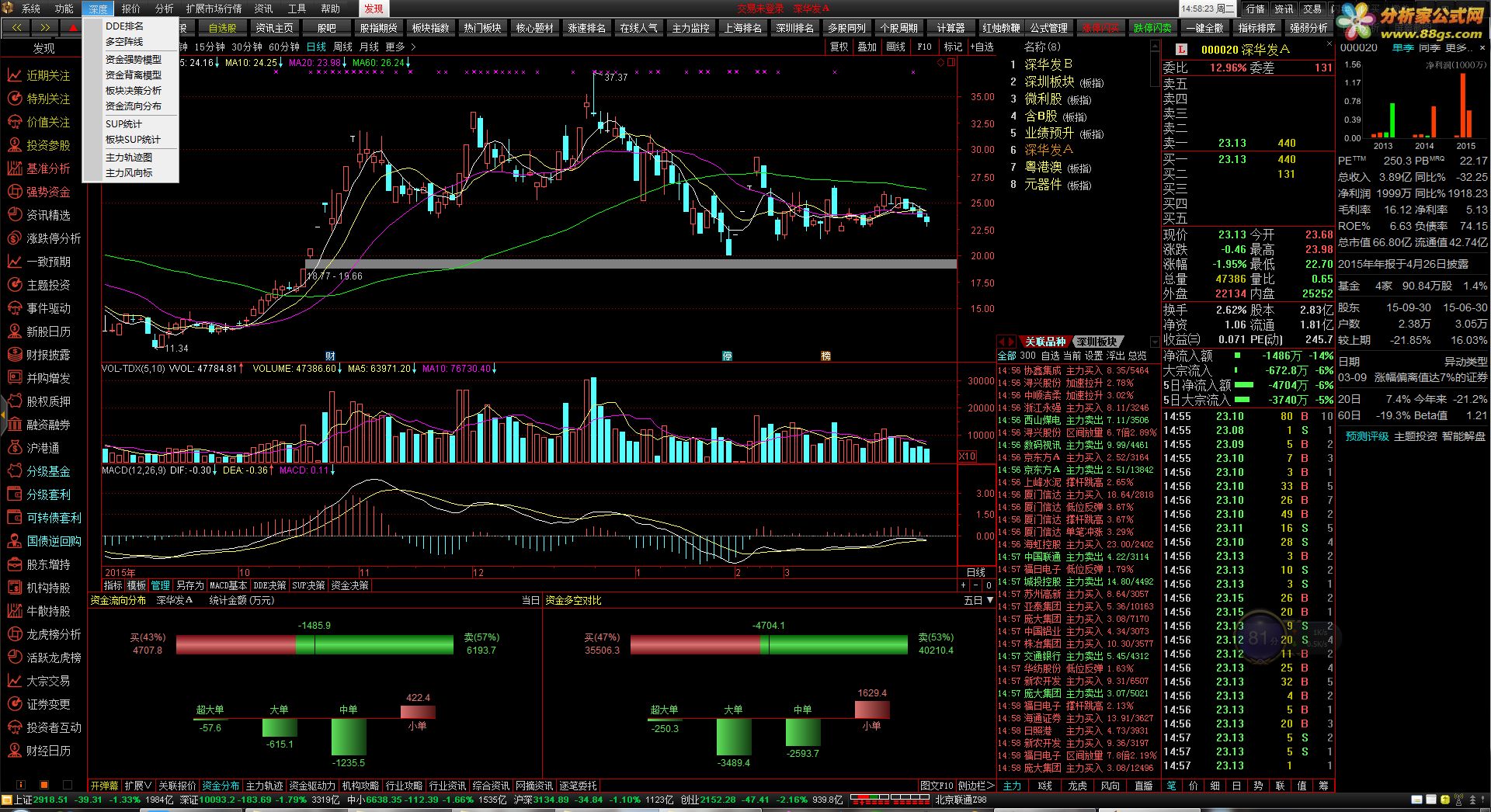Switch chart period to 15分钟
The width and height of the screenshot is (1491, 812).
pos(210,47)
